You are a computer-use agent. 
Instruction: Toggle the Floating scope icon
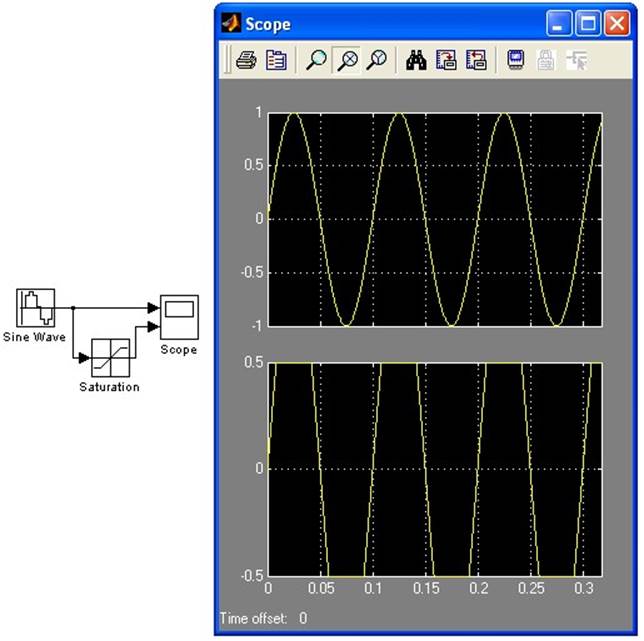[516, 60]
